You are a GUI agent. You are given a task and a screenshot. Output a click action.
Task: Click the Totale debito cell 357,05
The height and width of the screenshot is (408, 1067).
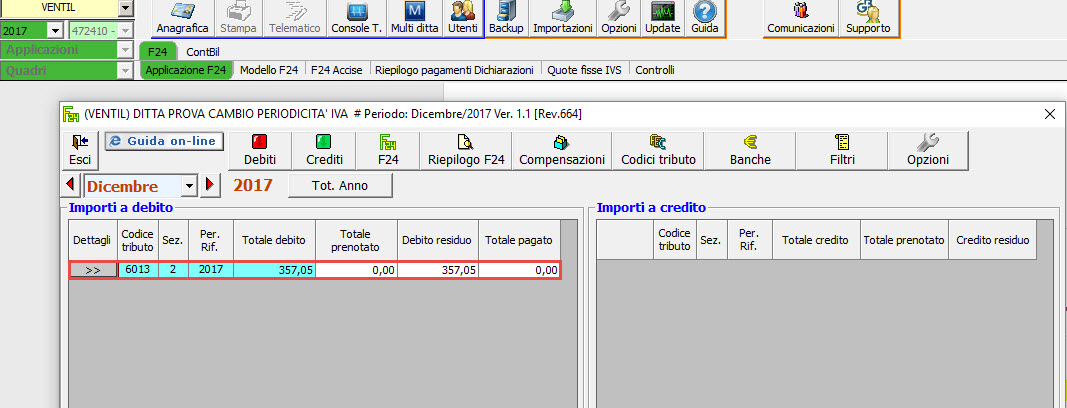point(274,270)
